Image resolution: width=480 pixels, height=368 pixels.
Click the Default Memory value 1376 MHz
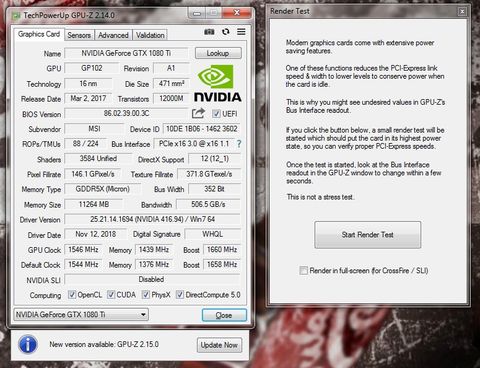coord(154,265)
